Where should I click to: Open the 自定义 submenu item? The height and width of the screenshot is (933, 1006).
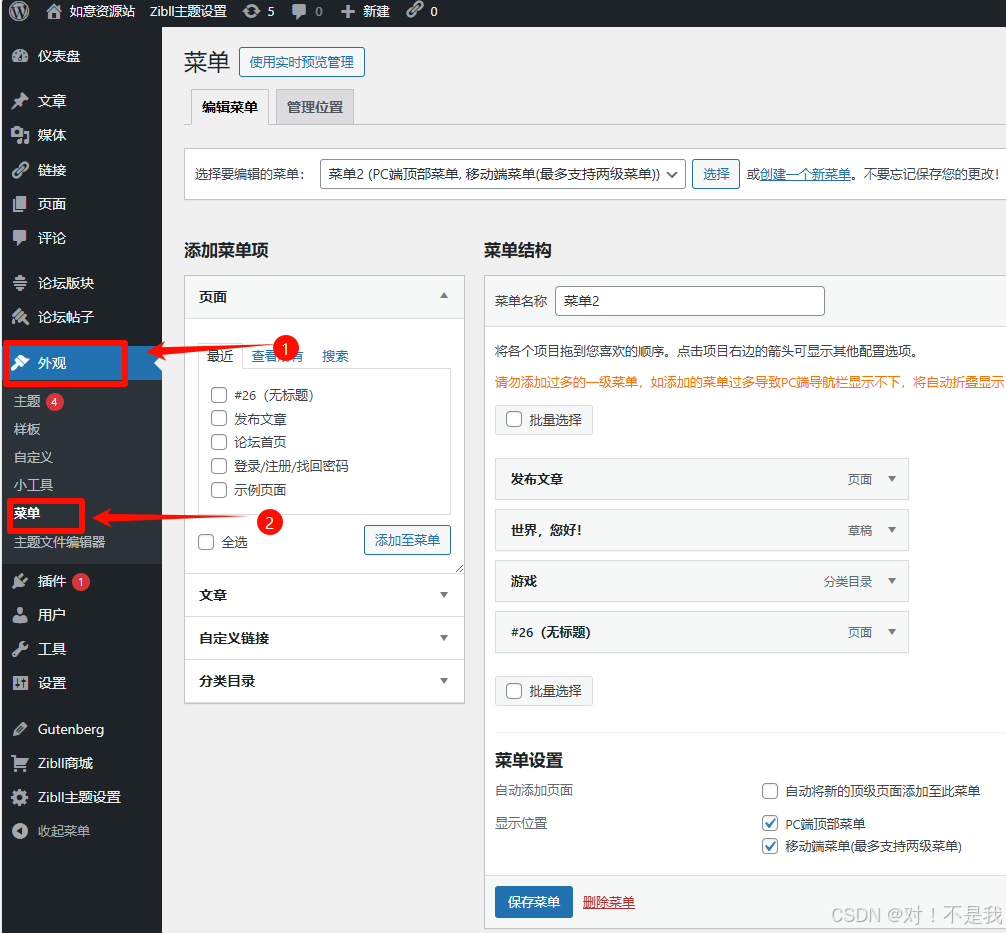click(33, 457)
